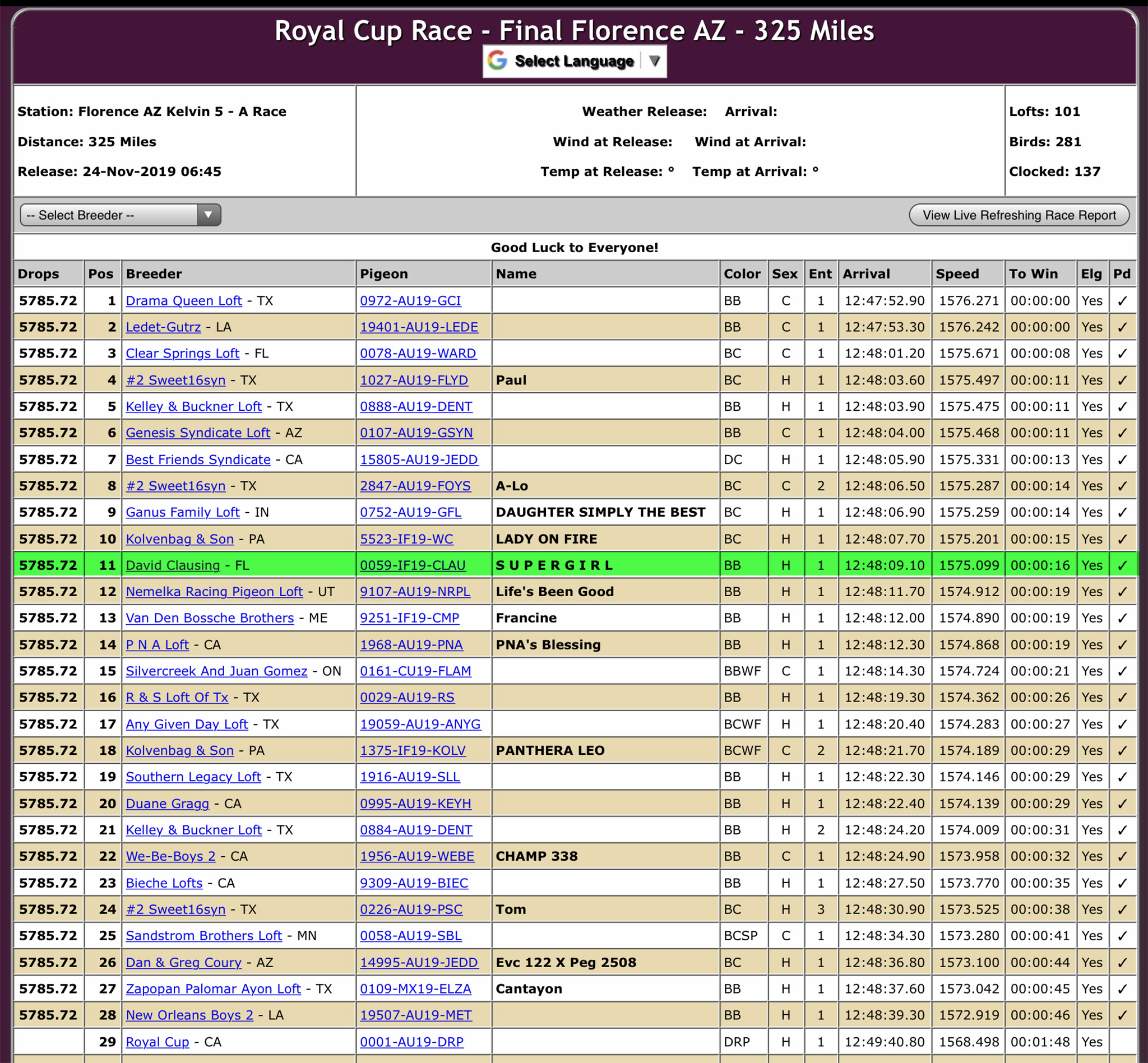
Task: Click View Live Refreshing Race Report button
Action: coord(1019,215)
